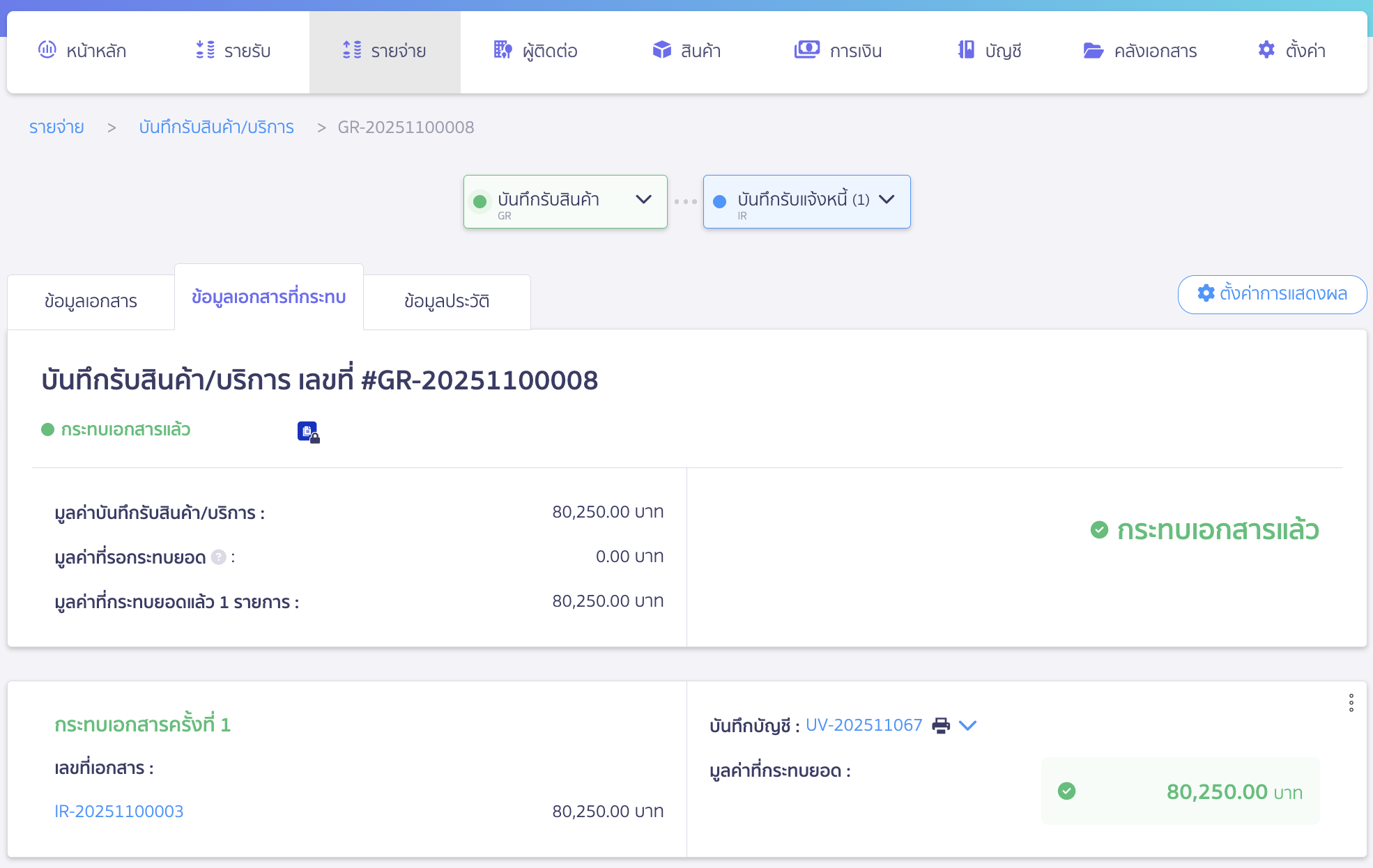
Task: Click the help question mark beside มูลค่าที่รอกระทบยอด
Action: click(x=218, y=557)
